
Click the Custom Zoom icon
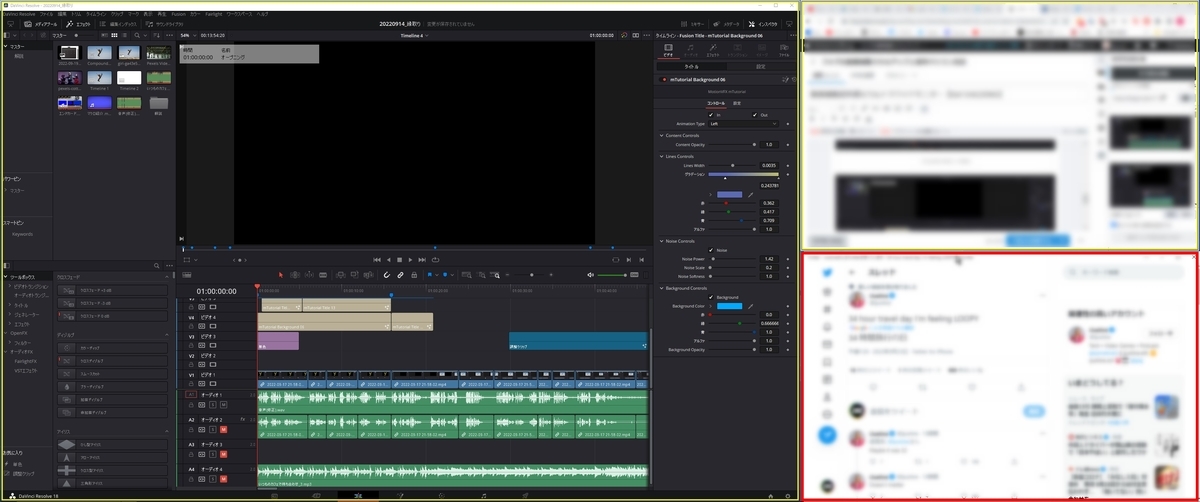495,275
